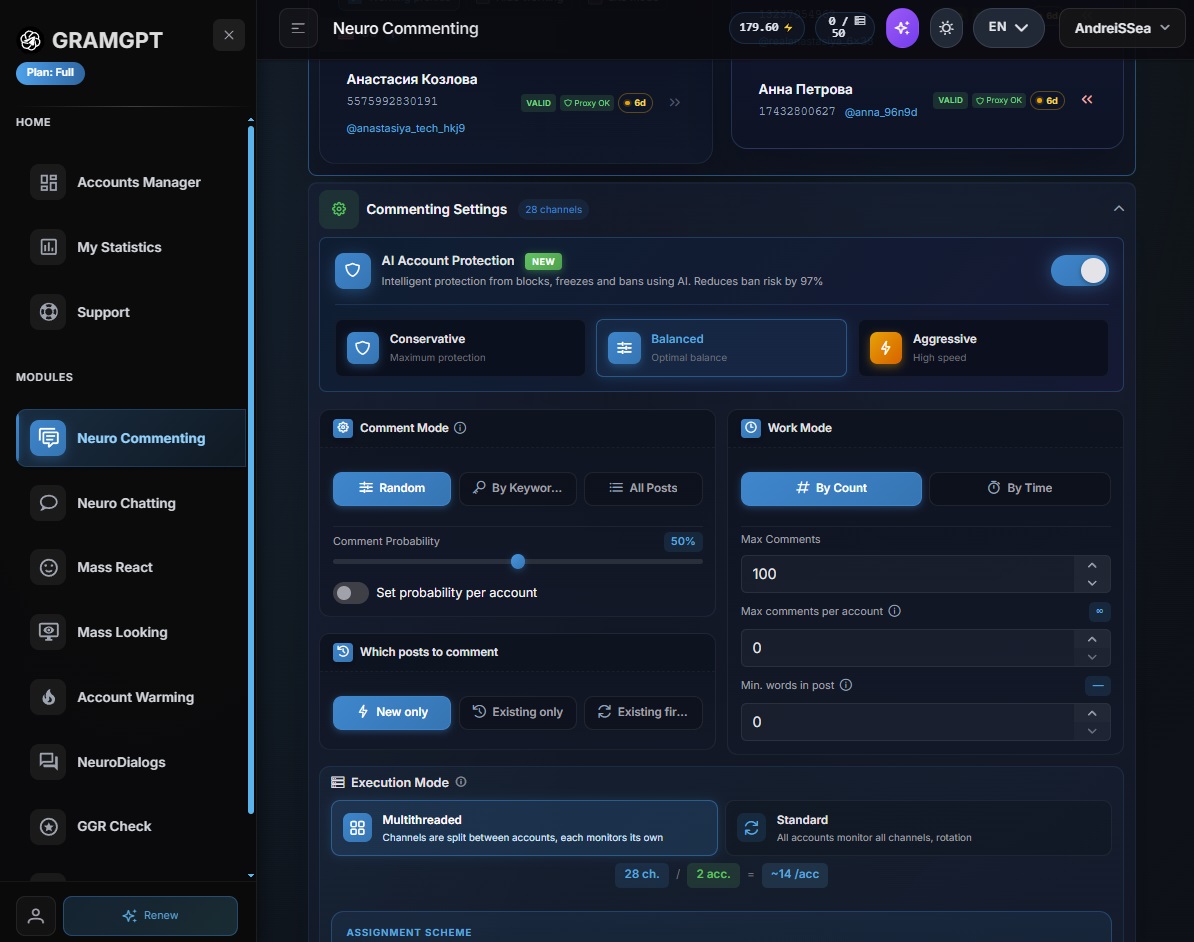
Task: Click the Comment Mode info icon
Action: point(460,428)
